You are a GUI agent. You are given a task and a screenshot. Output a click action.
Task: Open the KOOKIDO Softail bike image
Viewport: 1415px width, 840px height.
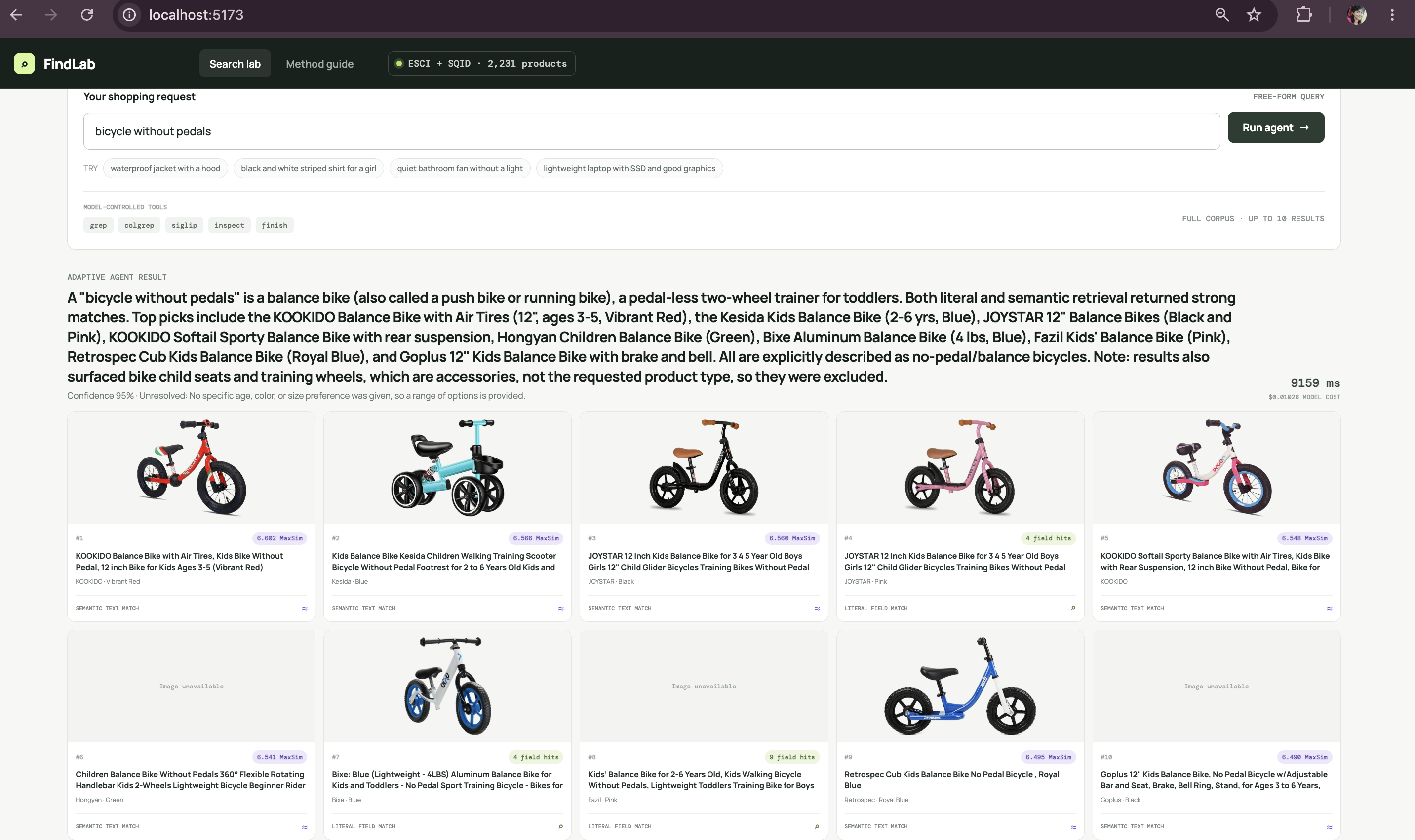1216,467
